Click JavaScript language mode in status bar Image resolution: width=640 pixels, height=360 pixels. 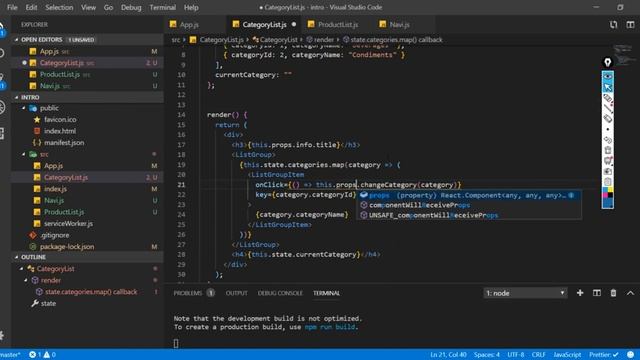pos(567,355)
